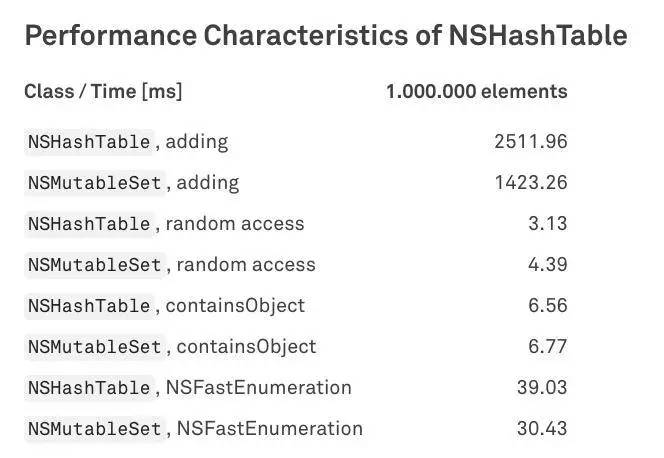Click the 1.000.000 elements column header
The height and width of the screenshot is (458, 664).
(476, 92)
